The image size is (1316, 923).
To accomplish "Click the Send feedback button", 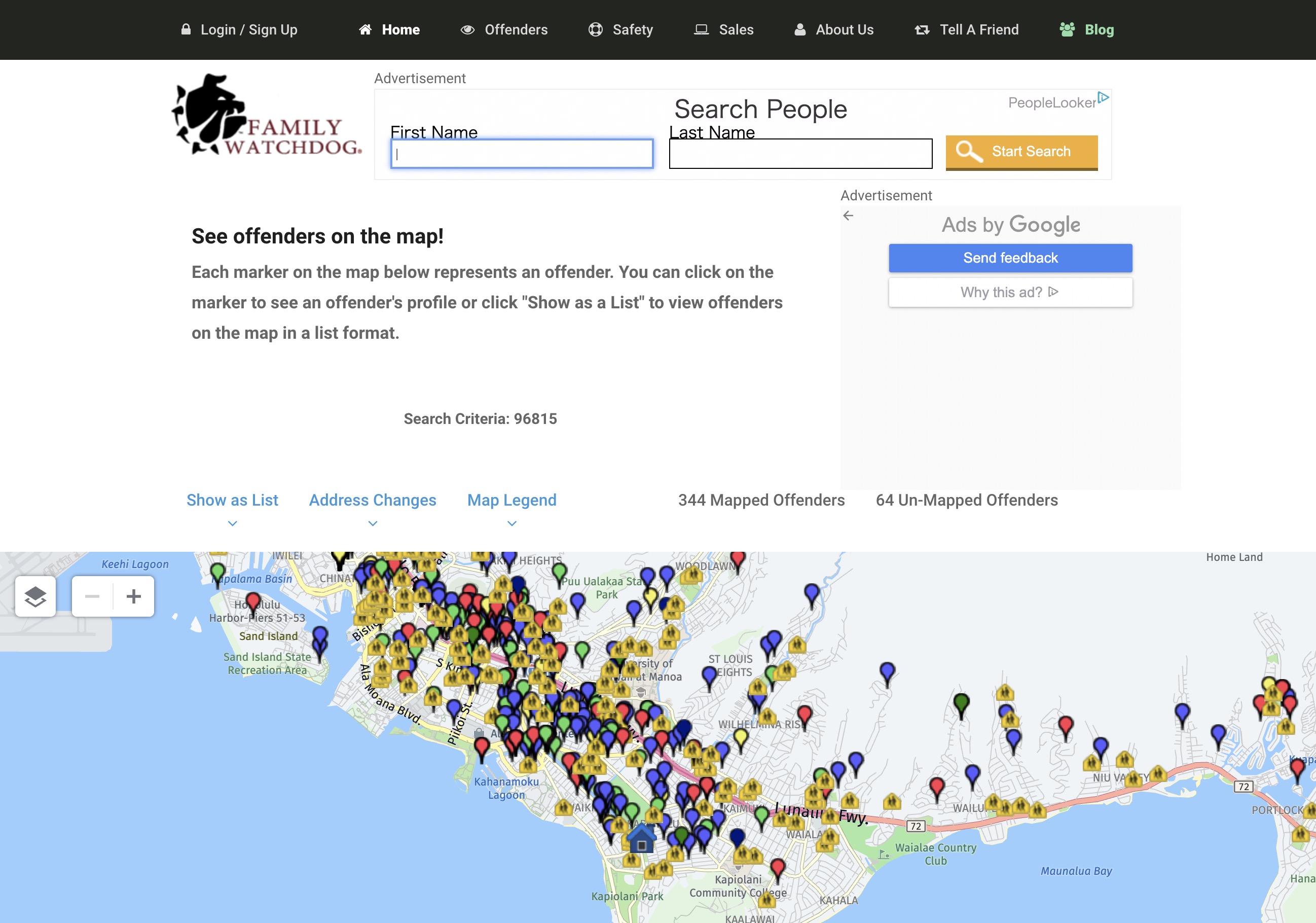I will (1010, 258).
